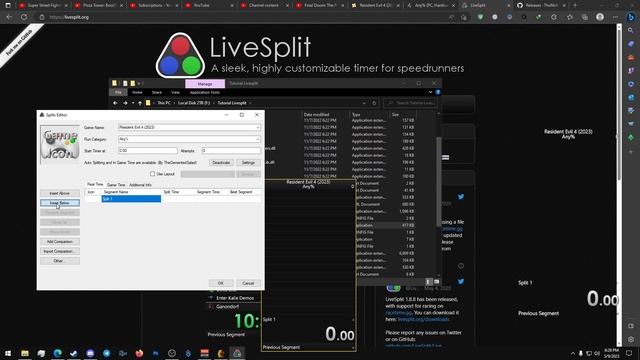Viewport: 640px width, 360px height.
Task: Open Firefox from the taskbar
Action: (x=139, y=353)
